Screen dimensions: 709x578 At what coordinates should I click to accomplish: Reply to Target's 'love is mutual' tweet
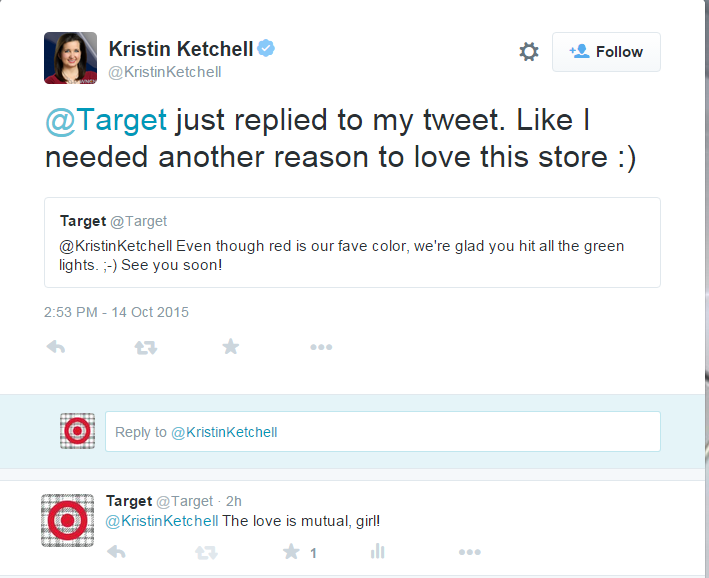click(x=116, y=551)
